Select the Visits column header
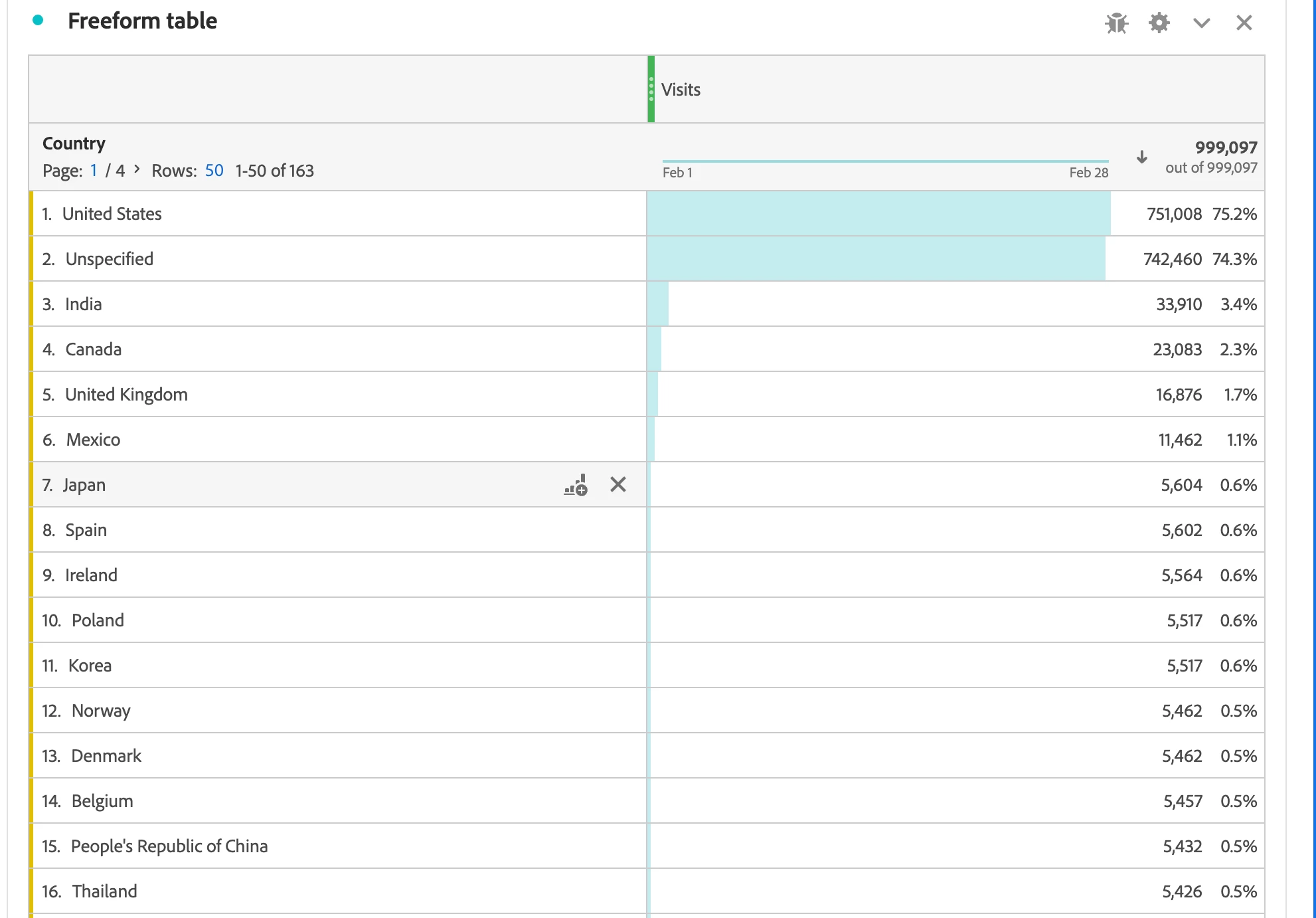The width and height of the screenshot is (1316, 918). point(681,90)
